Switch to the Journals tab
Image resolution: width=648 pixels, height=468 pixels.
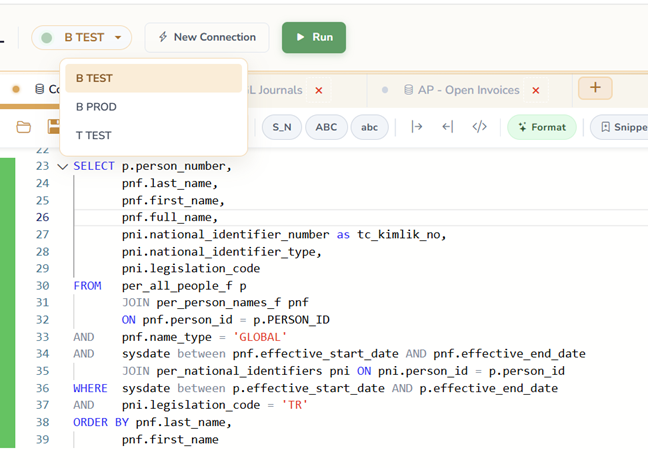pyautogui.click(x=275, y=90)
